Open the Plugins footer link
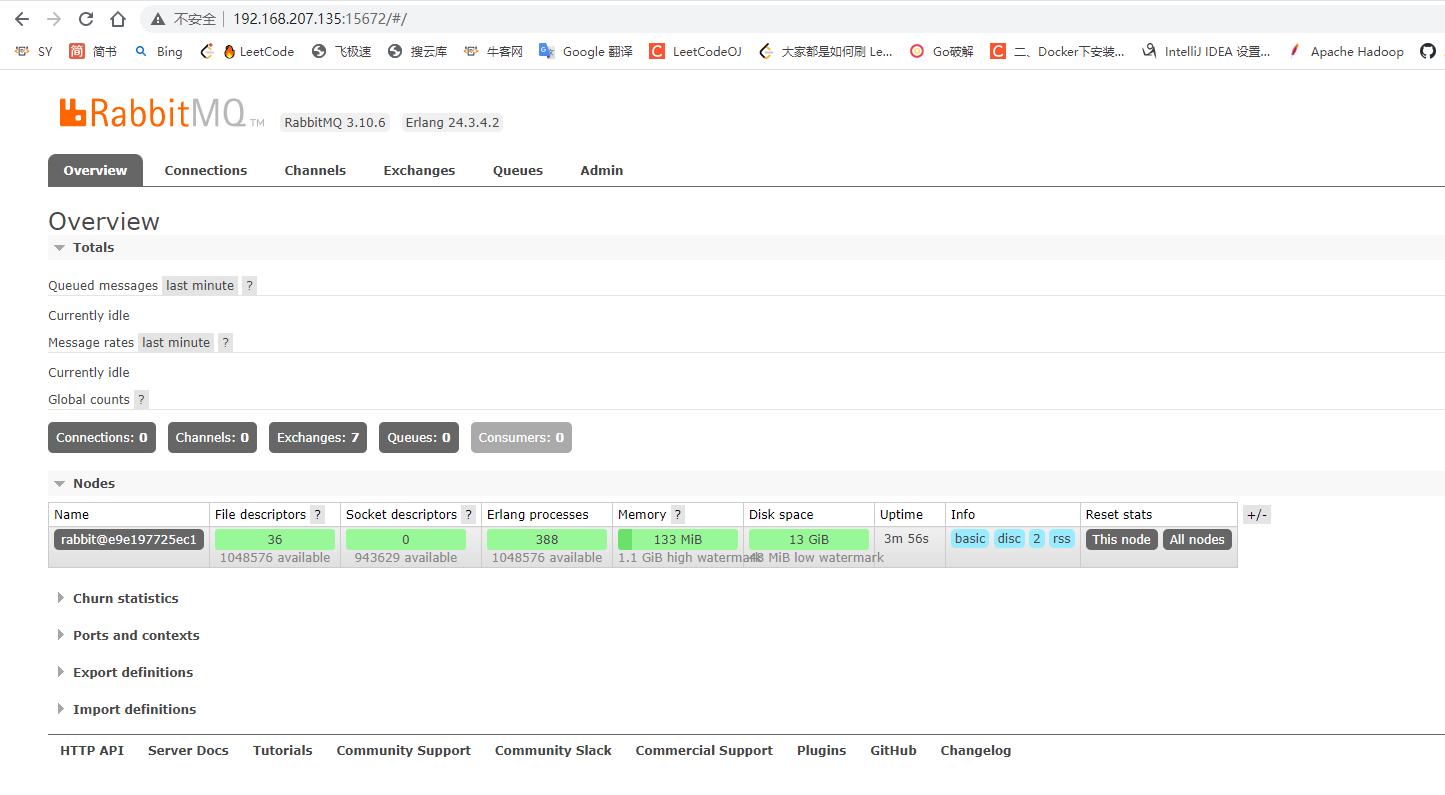Screen dimensions: 1445x795 (822, 750)
